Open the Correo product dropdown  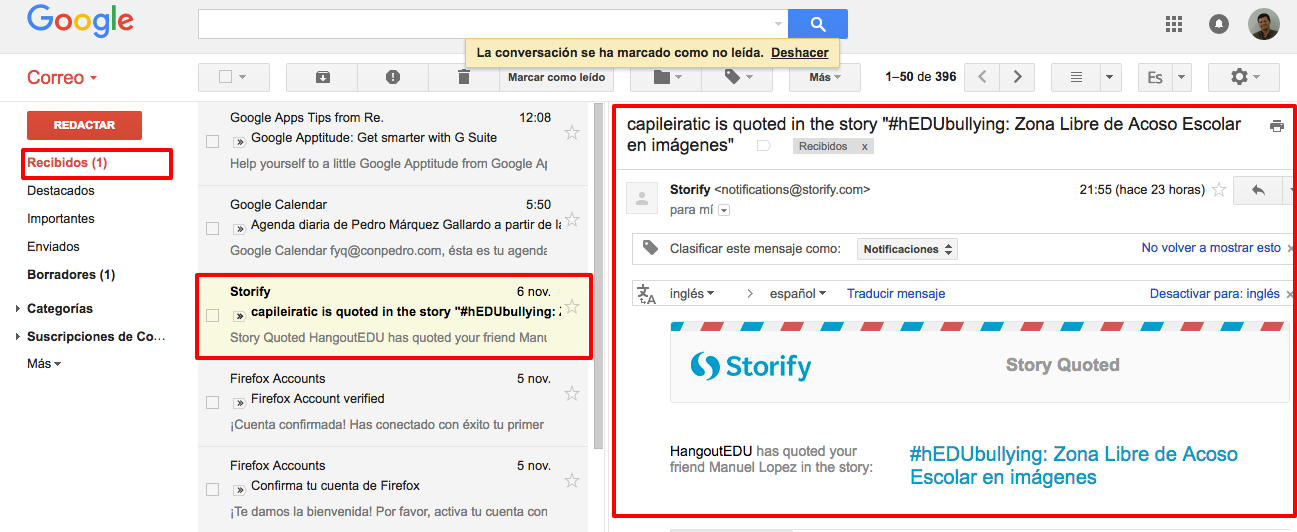pos(62,78)
